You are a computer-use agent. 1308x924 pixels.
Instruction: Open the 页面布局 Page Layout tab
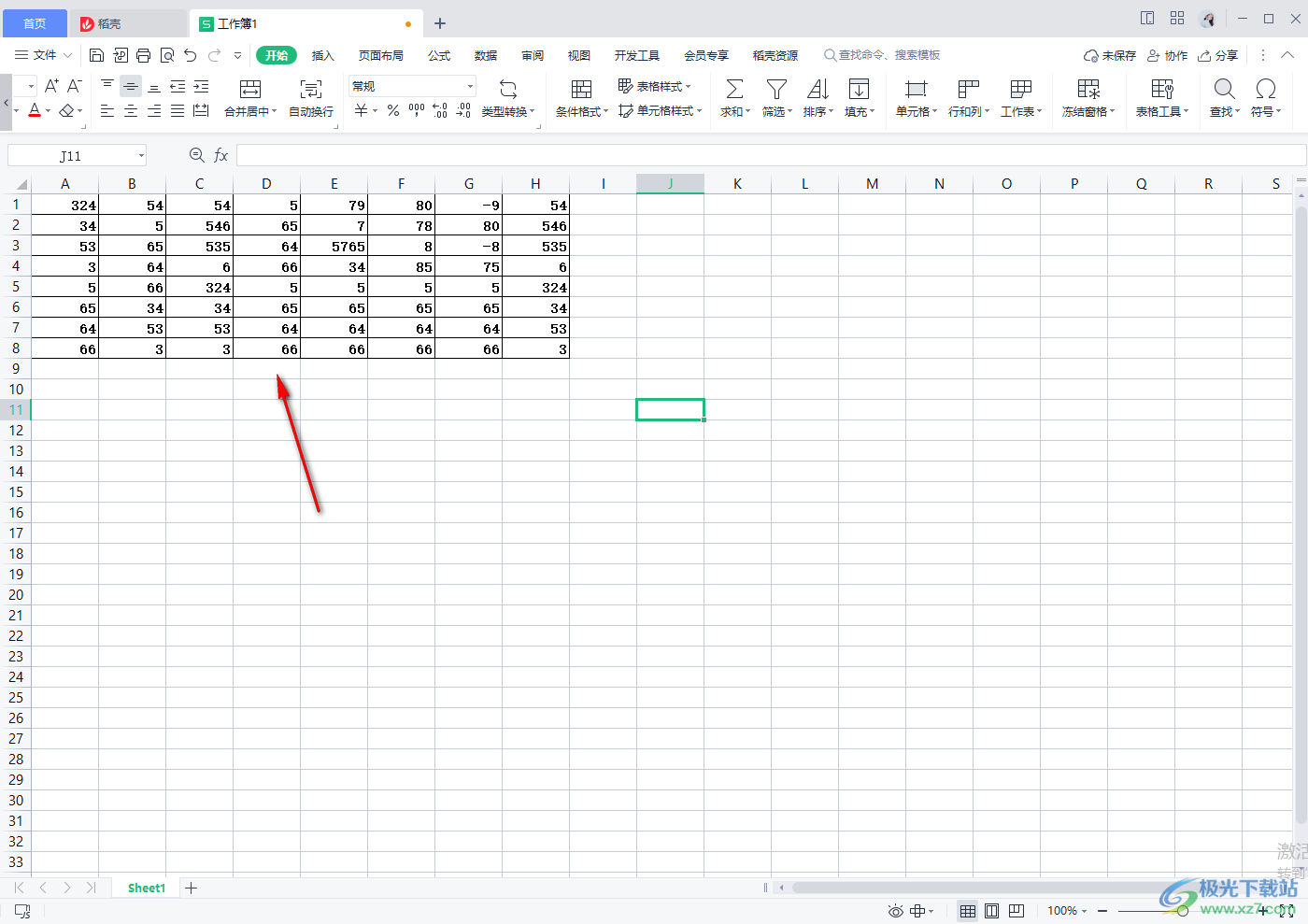(x=381, y=56)
